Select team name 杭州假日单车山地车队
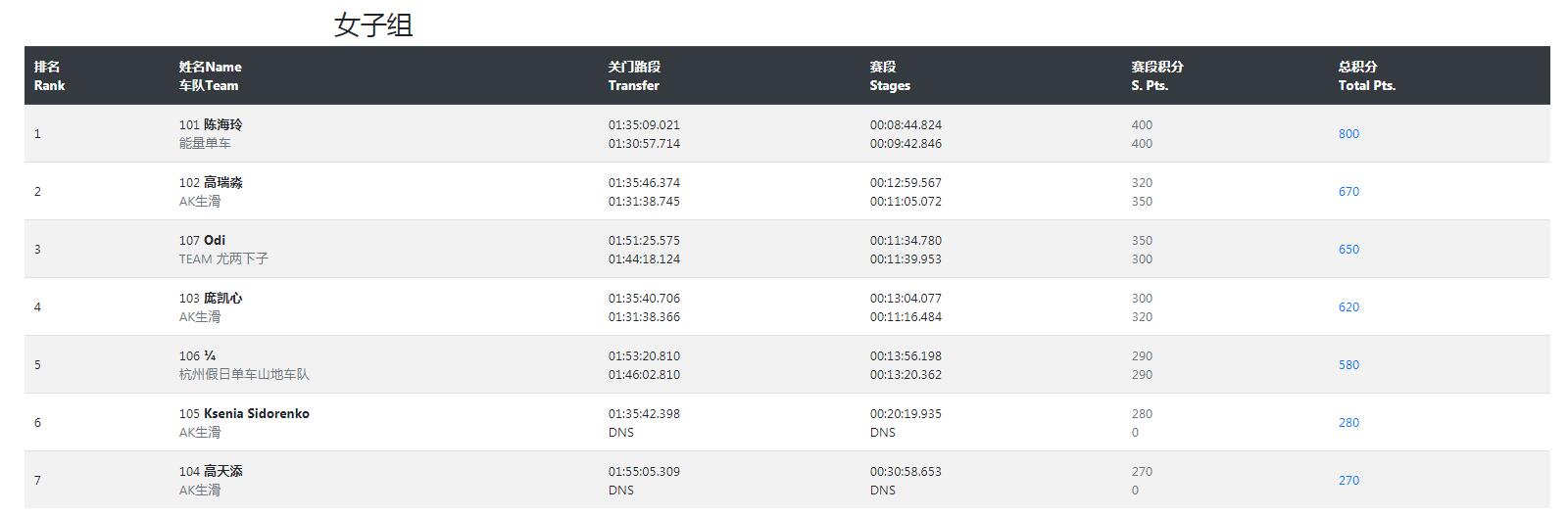This screenshot has width=1568, height=516. click(244, 375)
